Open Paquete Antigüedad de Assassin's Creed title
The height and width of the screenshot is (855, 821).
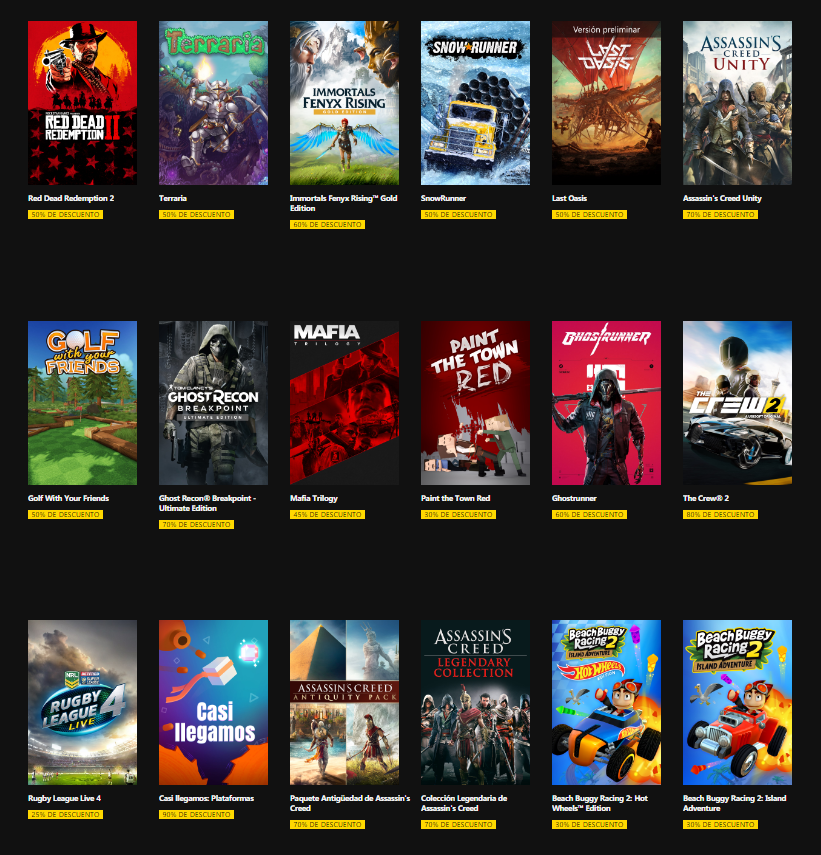tap(350, 803)
